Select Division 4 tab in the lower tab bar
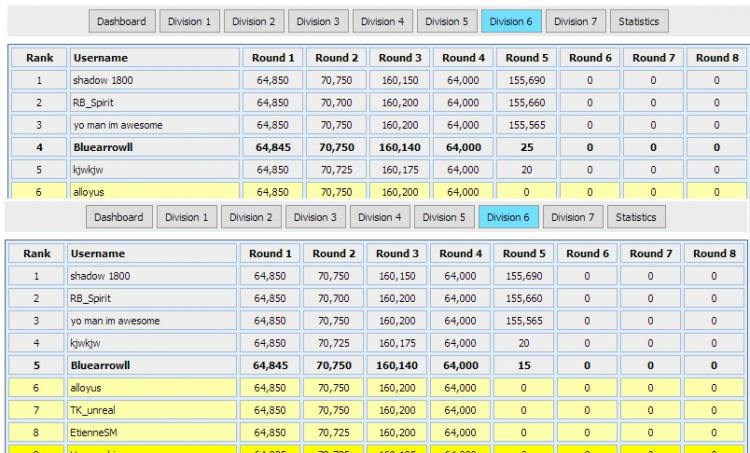 [380, 217]
